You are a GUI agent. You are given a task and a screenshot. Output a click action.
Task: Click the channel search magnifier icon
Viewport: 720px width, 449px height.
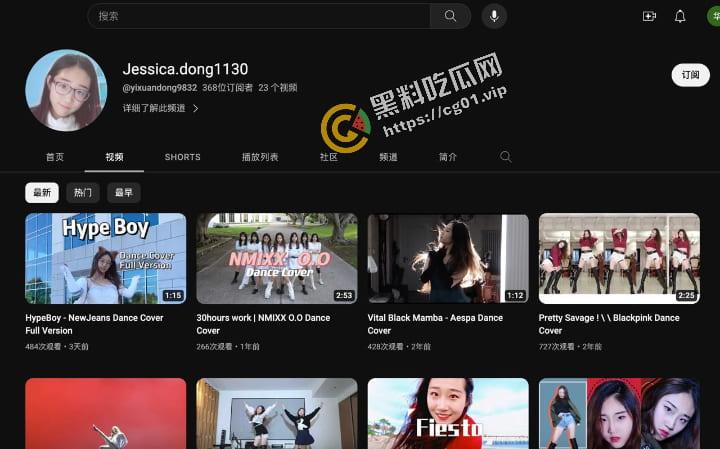coord(505,157)
